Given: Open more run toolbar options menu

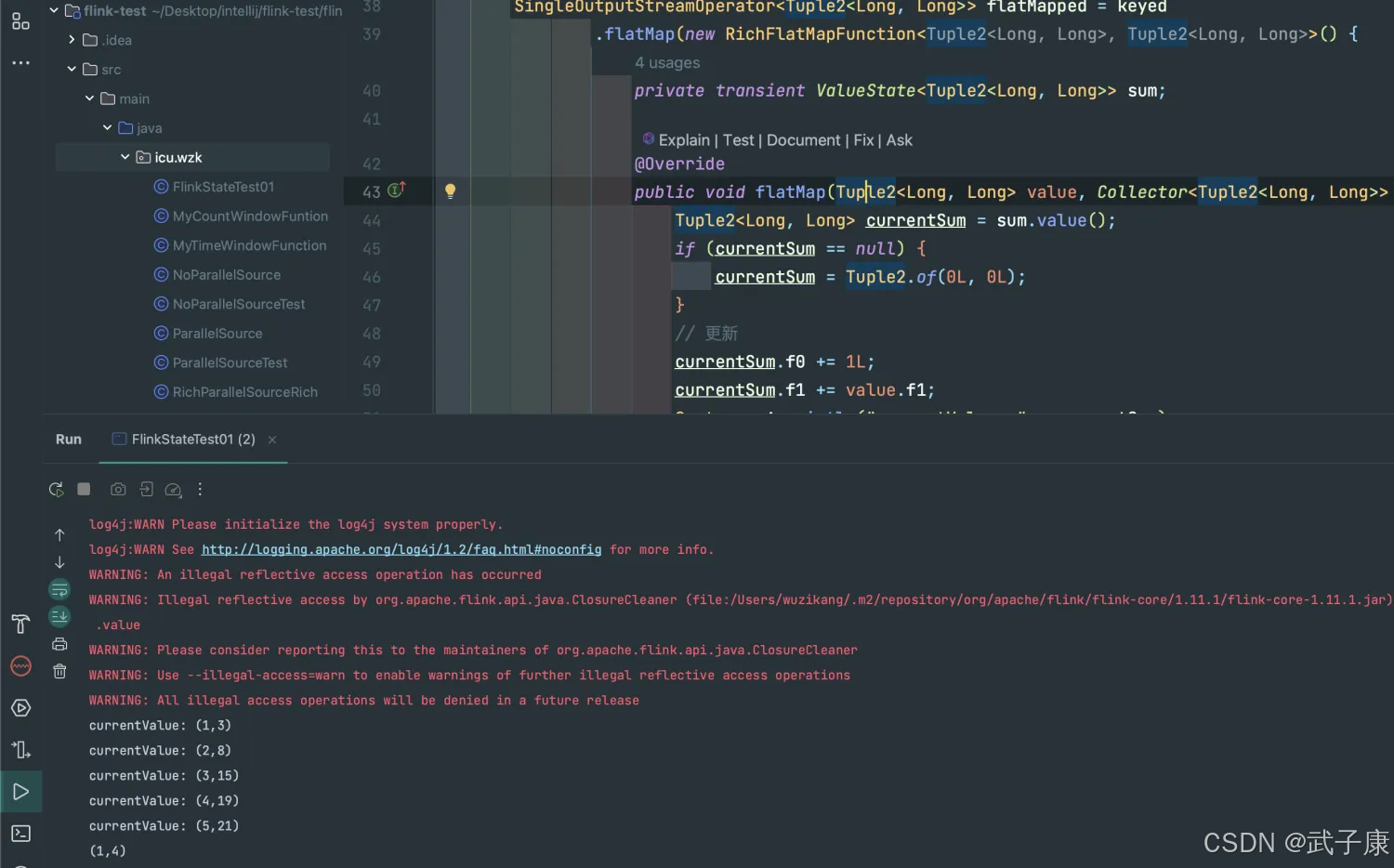Looking at the screenshot, I should point(200,489).
